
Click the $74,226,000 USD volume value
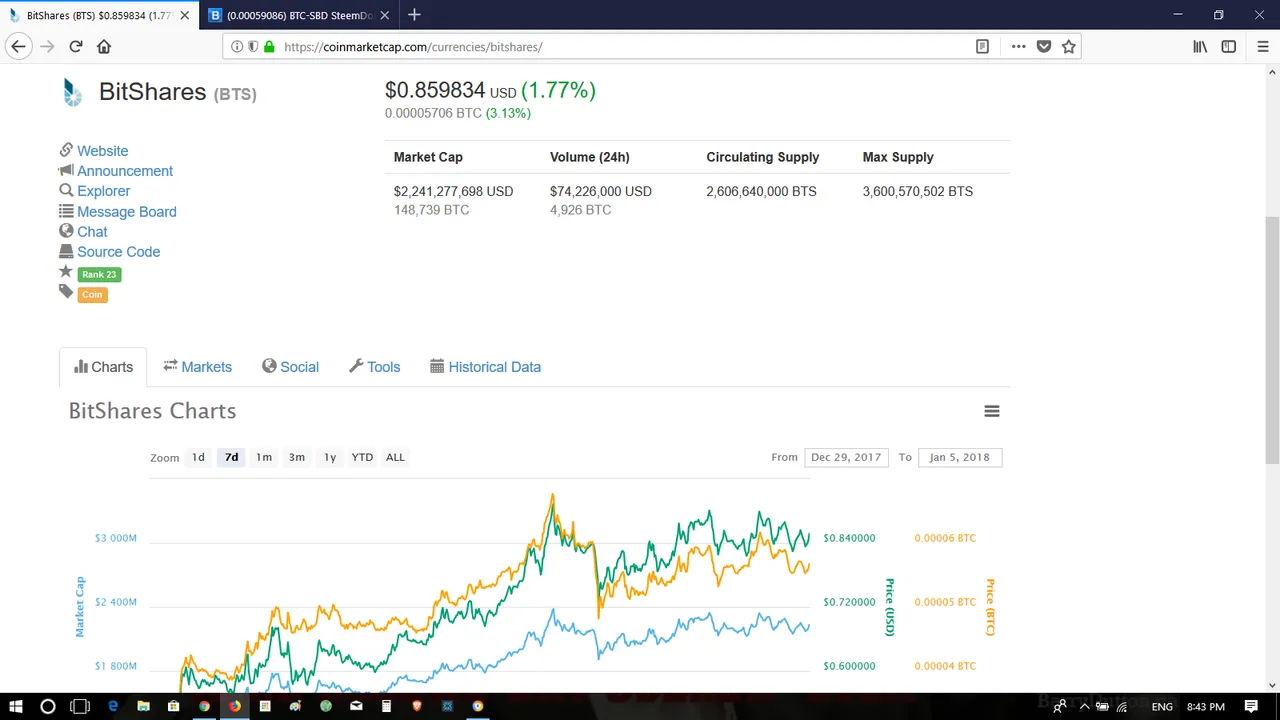[600, 191]
